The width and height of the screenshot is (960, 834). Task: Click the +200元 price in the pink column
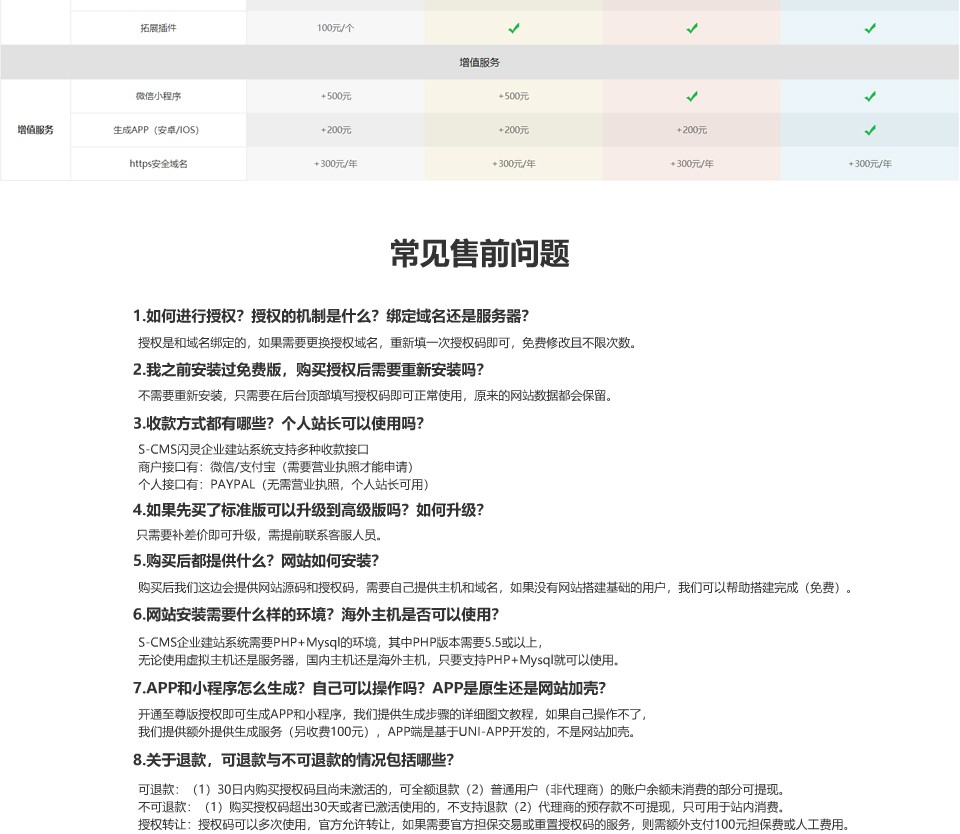click(x=692, y=130)
